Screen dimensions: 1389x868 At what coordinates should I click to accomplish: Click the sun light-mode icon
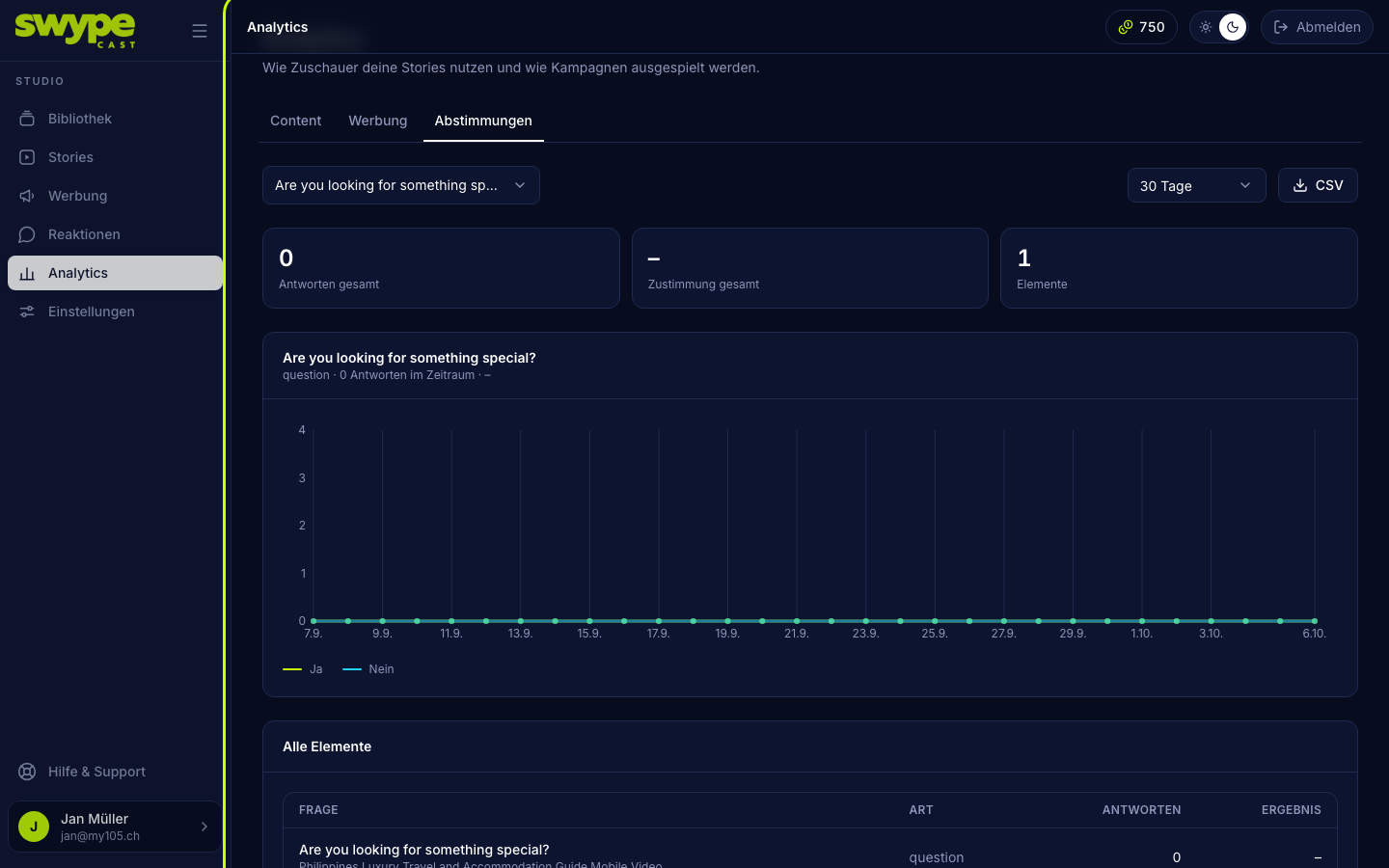click(1206, 27)
